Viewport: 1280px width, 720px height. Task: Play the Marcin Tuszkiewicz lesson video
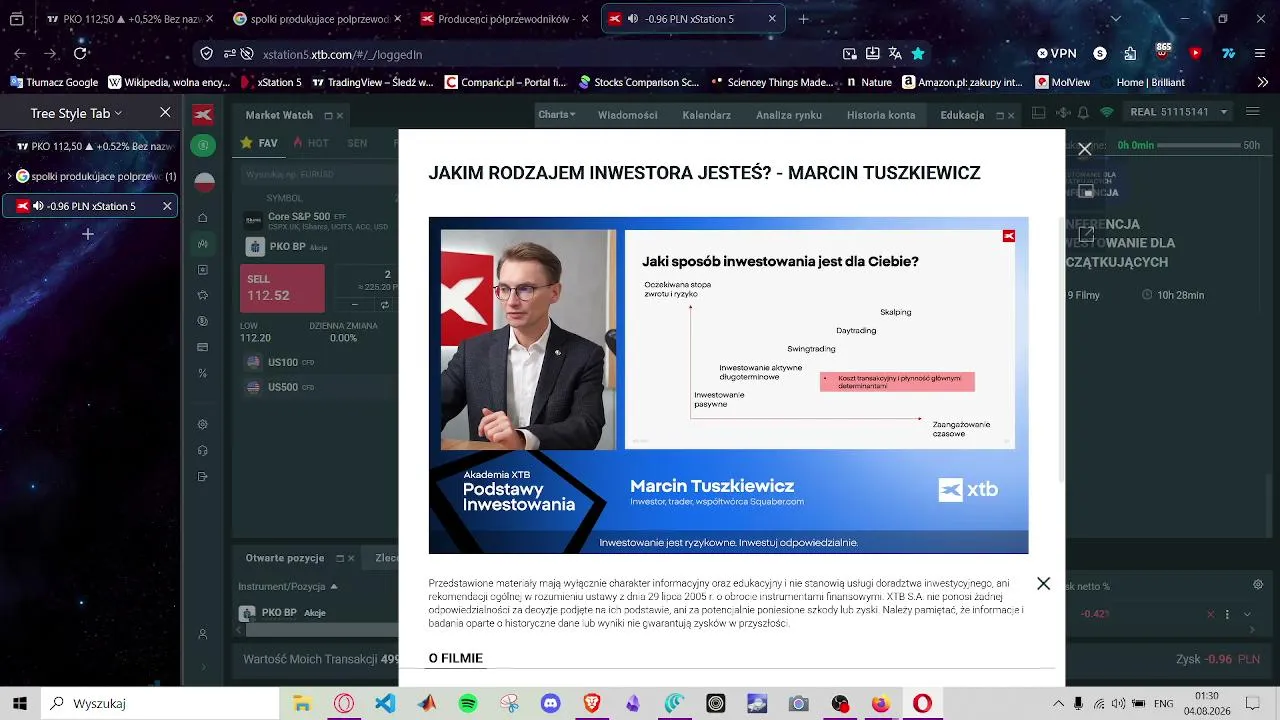728,385
